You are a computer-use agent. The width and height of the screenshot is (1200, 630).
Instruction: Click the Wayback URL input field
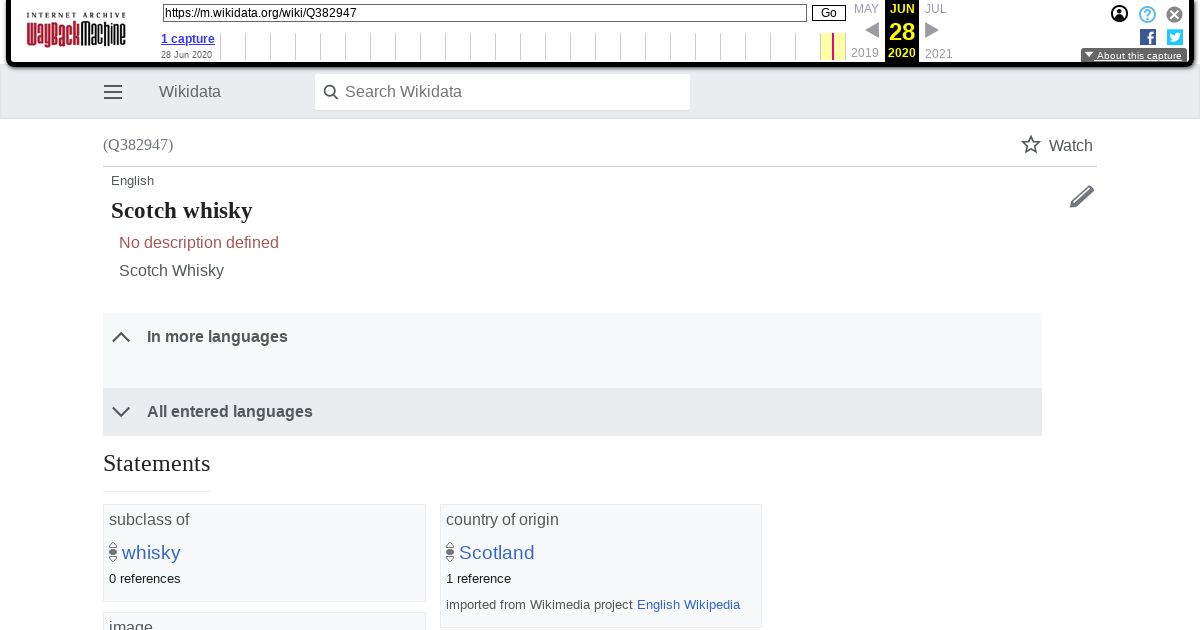(x=485, y=13)
